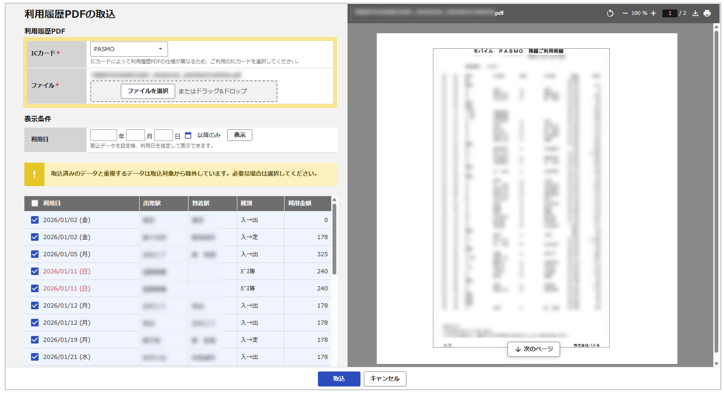Focus the day (日) input field
724x395 pixels.
pos(163,135)
